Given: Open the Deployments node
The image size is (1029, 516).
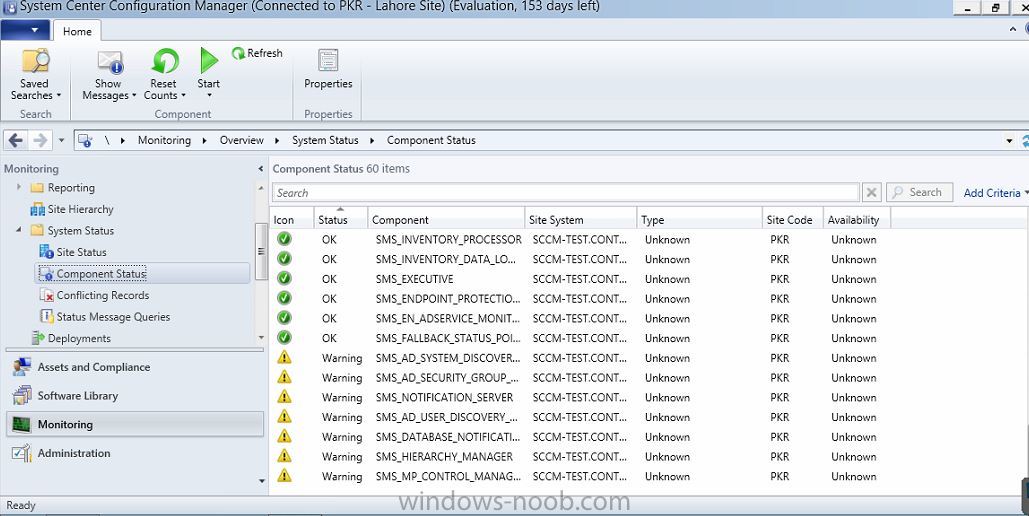Looking at the screenshot, I should (x=72, y=339).
